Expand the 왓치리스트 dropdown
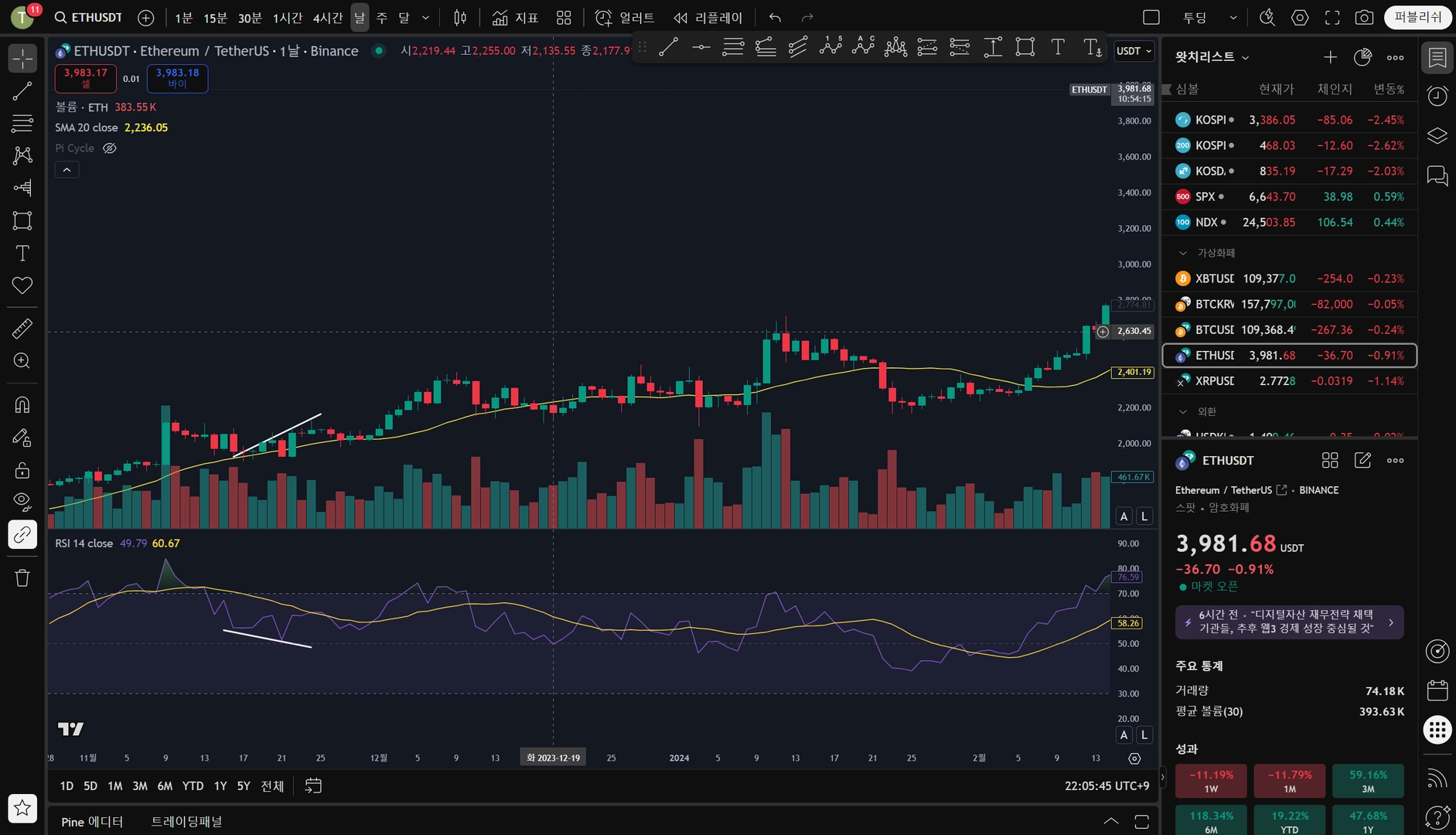 pos(1212,57)
